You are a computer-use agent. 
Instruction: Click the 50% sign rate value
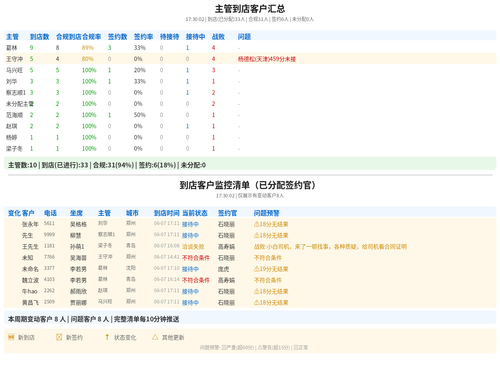[140, 115]
